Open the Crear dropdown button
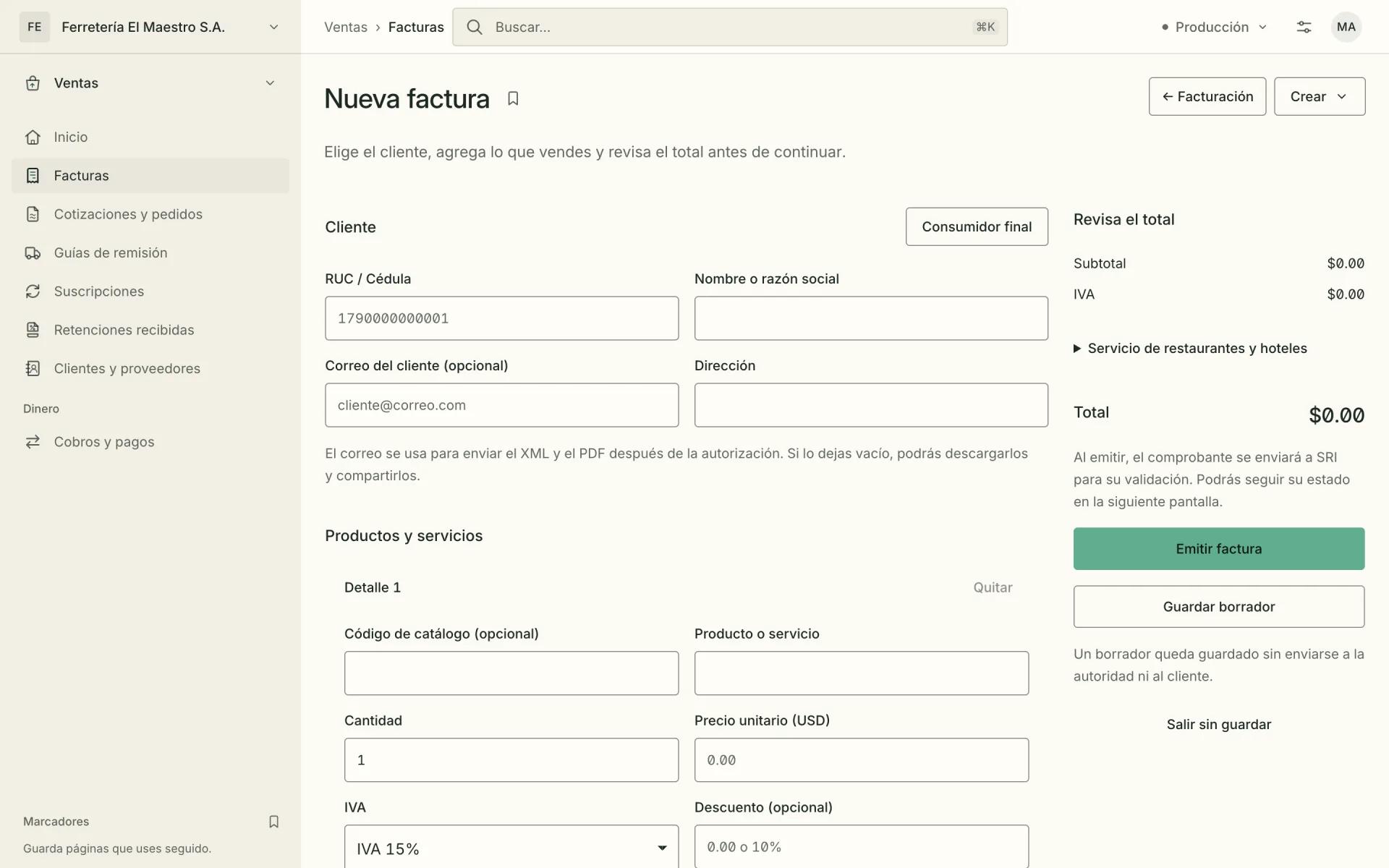Image resolution: width=1389 pixels, height=868 pixels. 1320,96
